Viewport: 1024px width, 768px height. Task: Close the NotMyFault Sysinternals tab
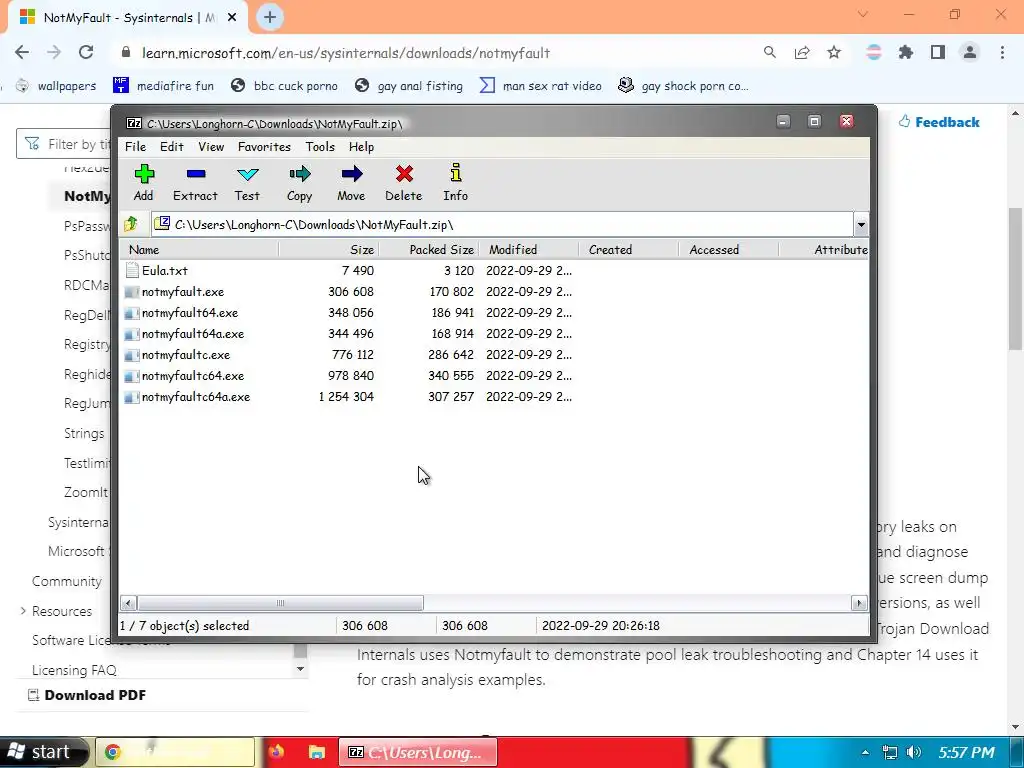[232, 18]
